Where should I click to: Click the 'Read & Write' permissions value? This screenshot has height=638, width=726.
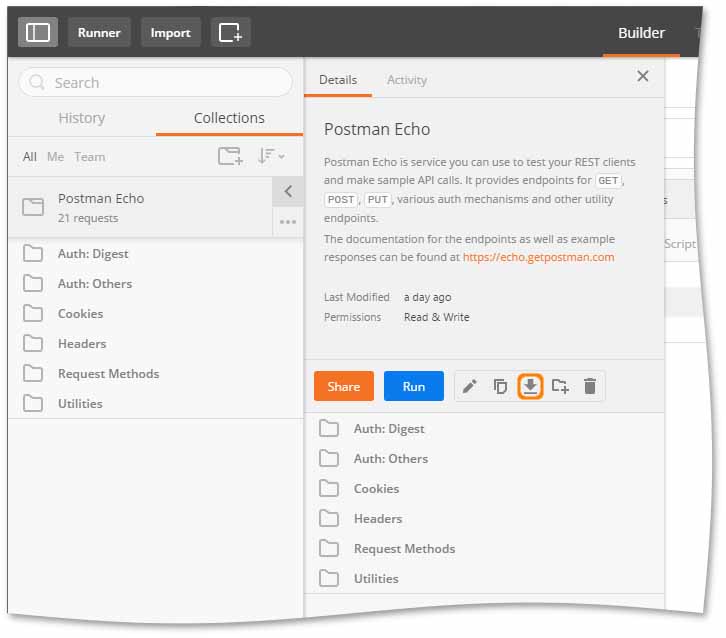436,317
